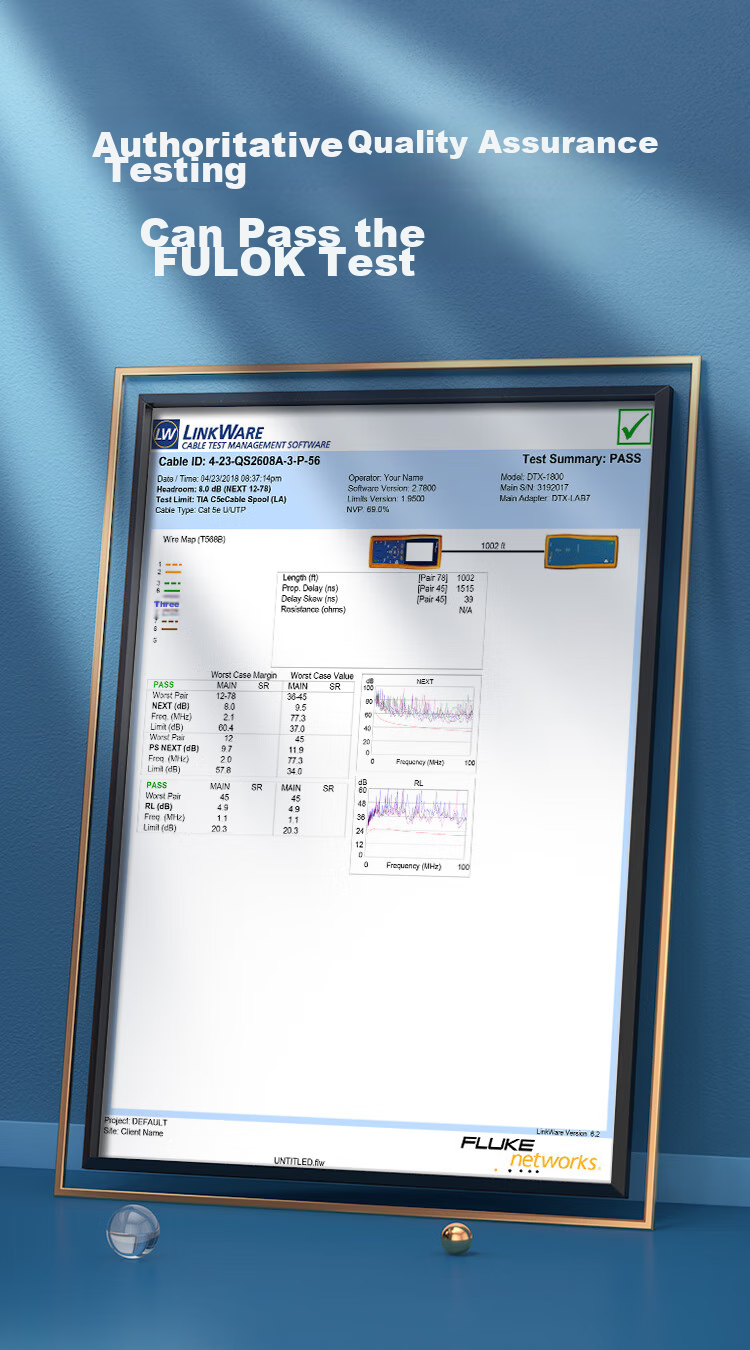Click the 'Quality Assurance' heading
Viewport: 750px width, 1350px height.
coord(502,143)
